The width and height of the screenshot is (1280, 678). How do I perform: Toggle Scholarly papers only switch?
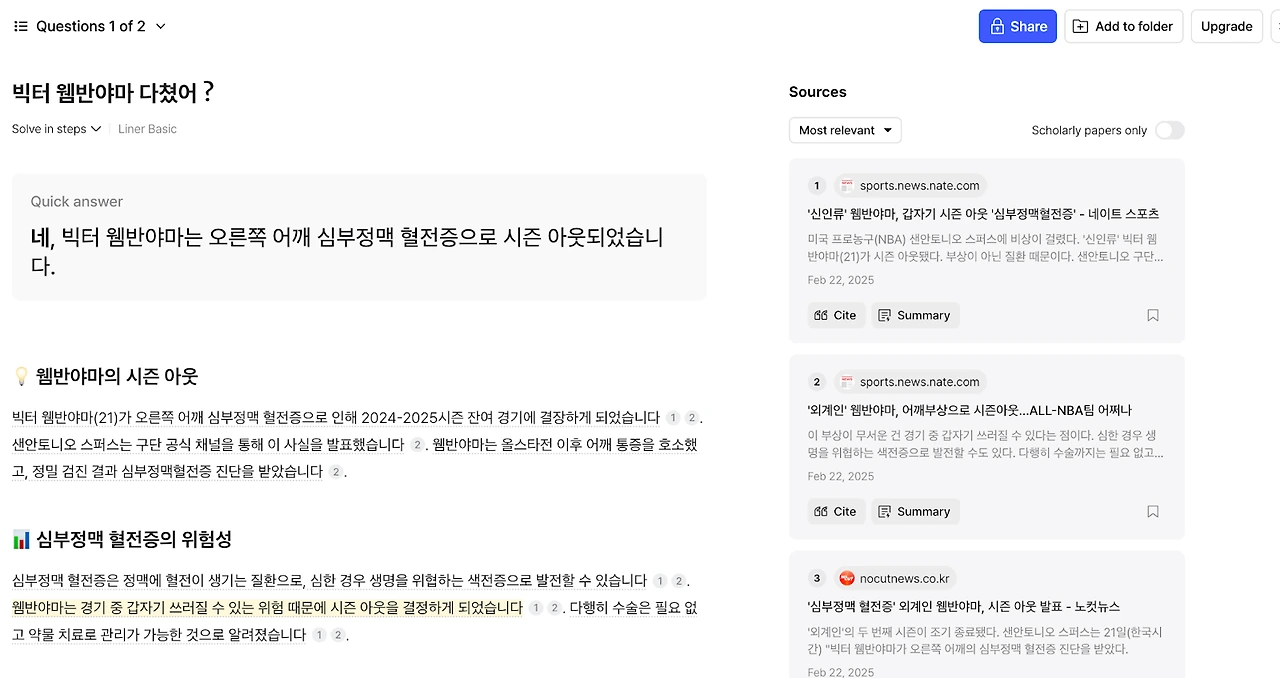click(x=1169, y=130)
